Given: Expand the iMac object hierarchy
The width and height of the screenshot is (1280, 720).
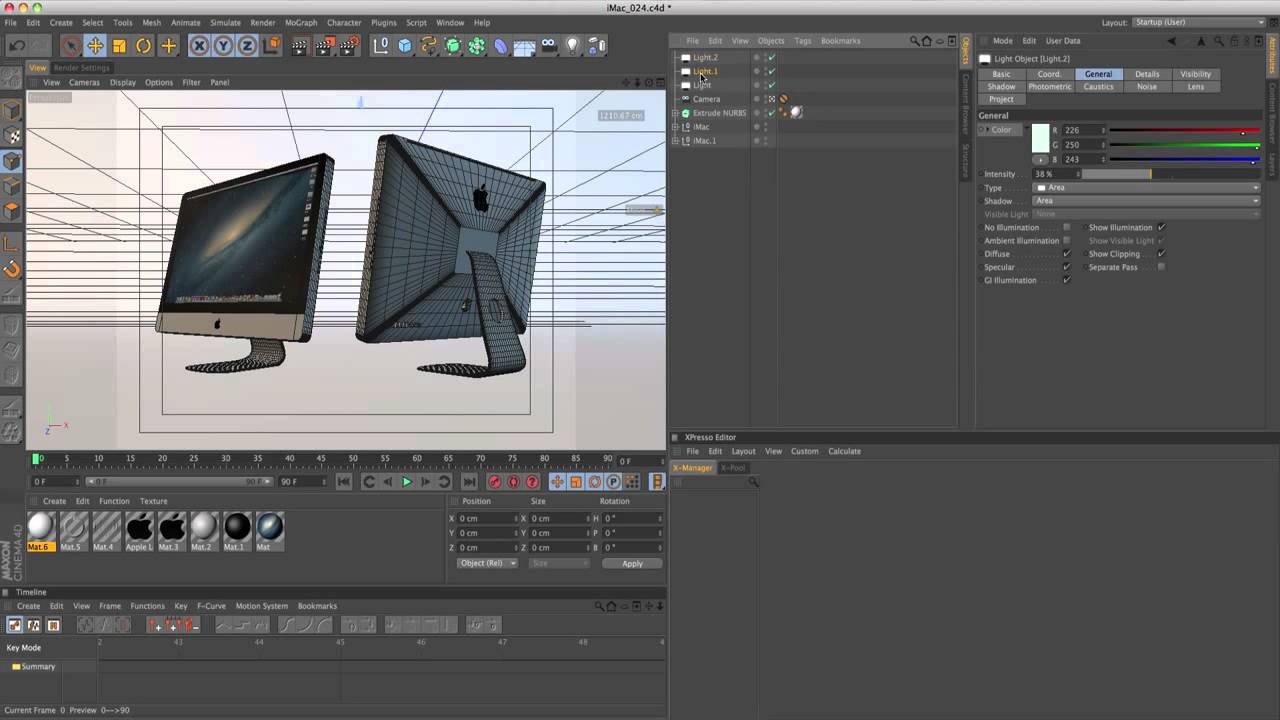Looking at the screenshot, I should [x=676, y=127].
